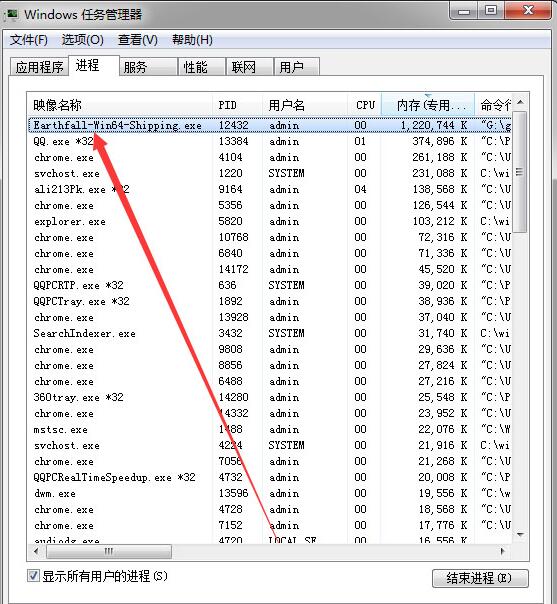Open the 查看(V) menu
This screenshot has width=557, height=604.
[x=138, y=40]
